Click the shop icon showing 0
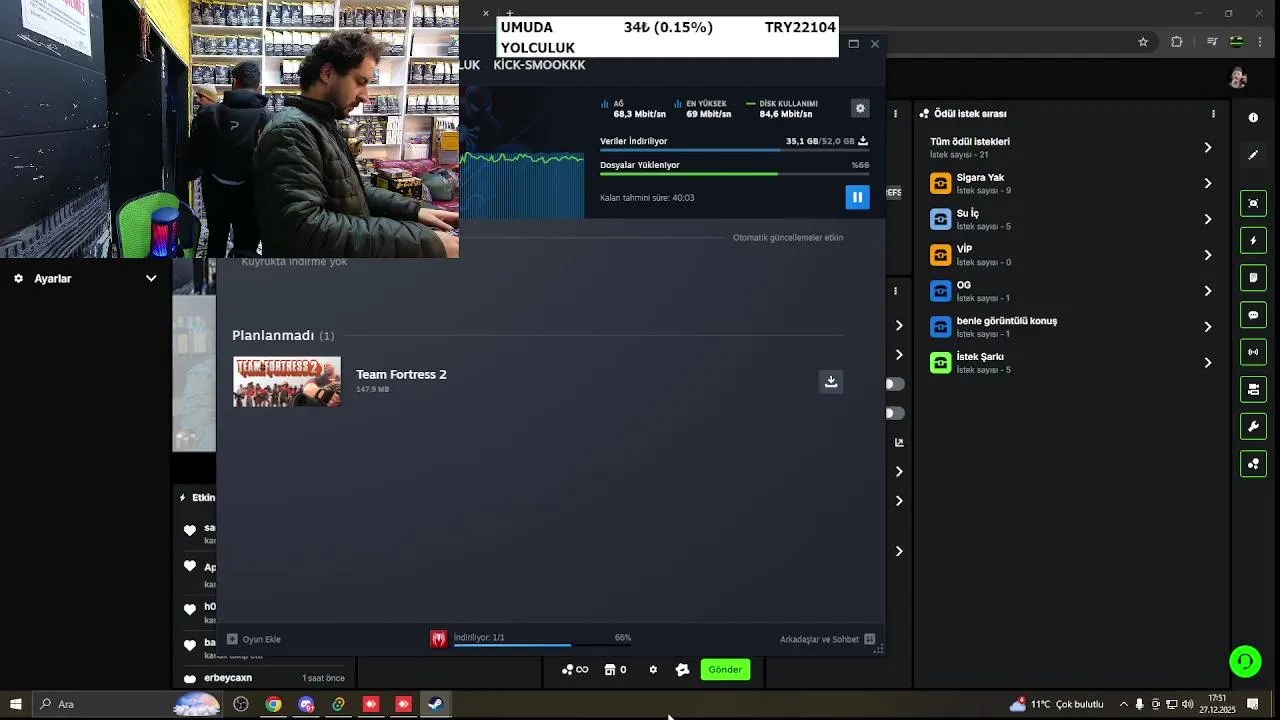 [615, 670]
